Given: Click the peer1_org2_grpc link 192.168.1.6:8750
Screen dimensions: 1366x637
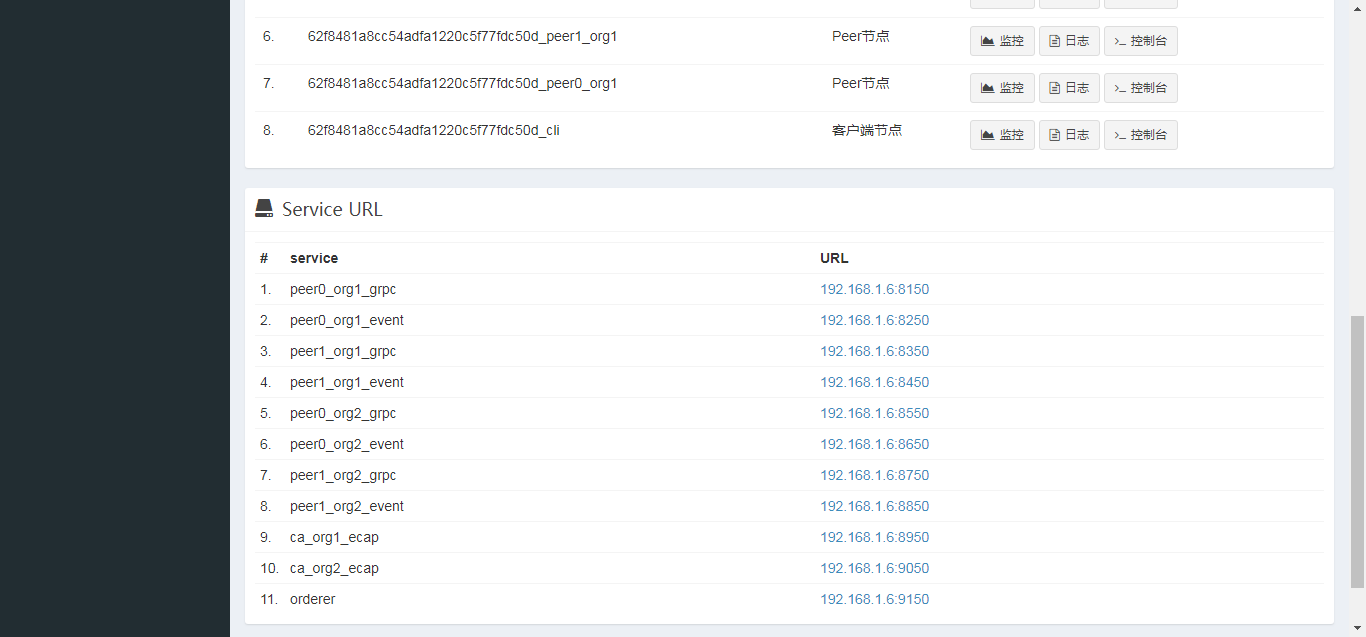Looking at the screenshot, I should pos(874,476).
